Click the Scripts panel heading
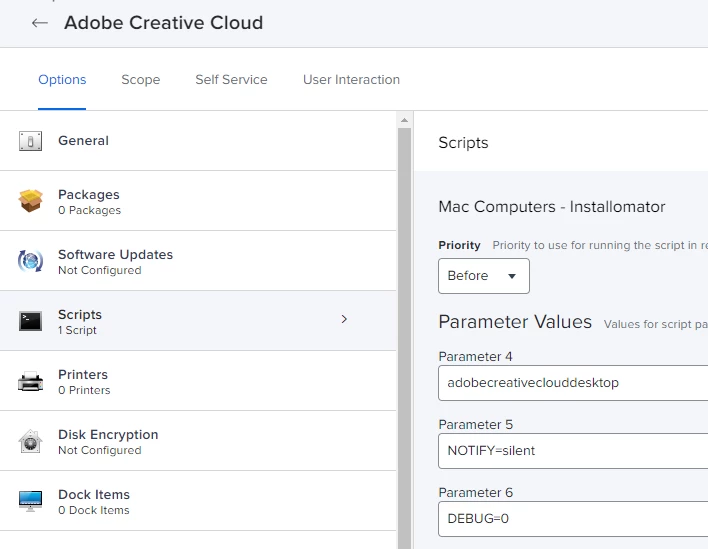Viewport: 708px width, 549px height. pyautogui.click(x=463, y=143)
